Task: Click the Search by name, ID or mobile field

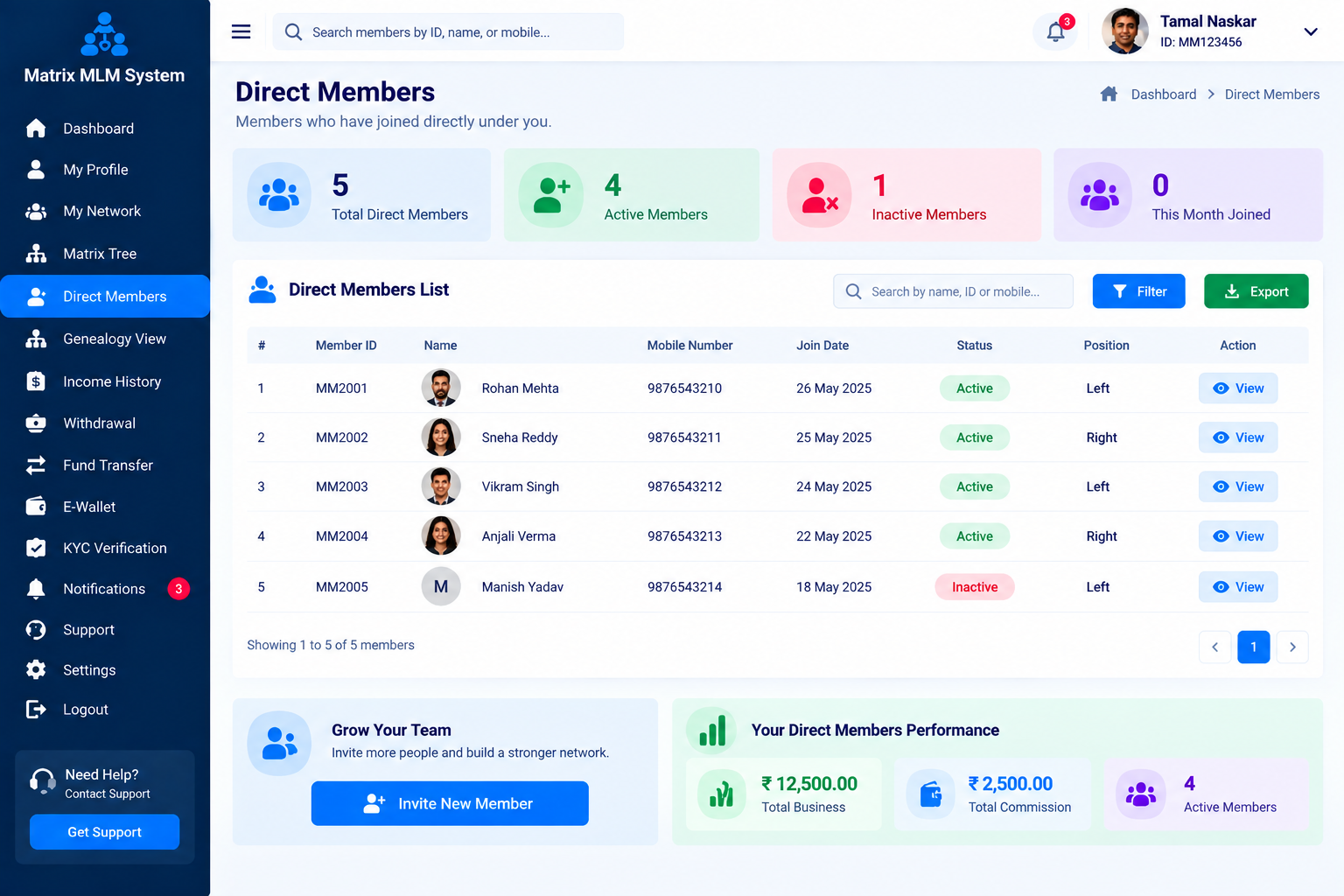Action: [953, 291]
